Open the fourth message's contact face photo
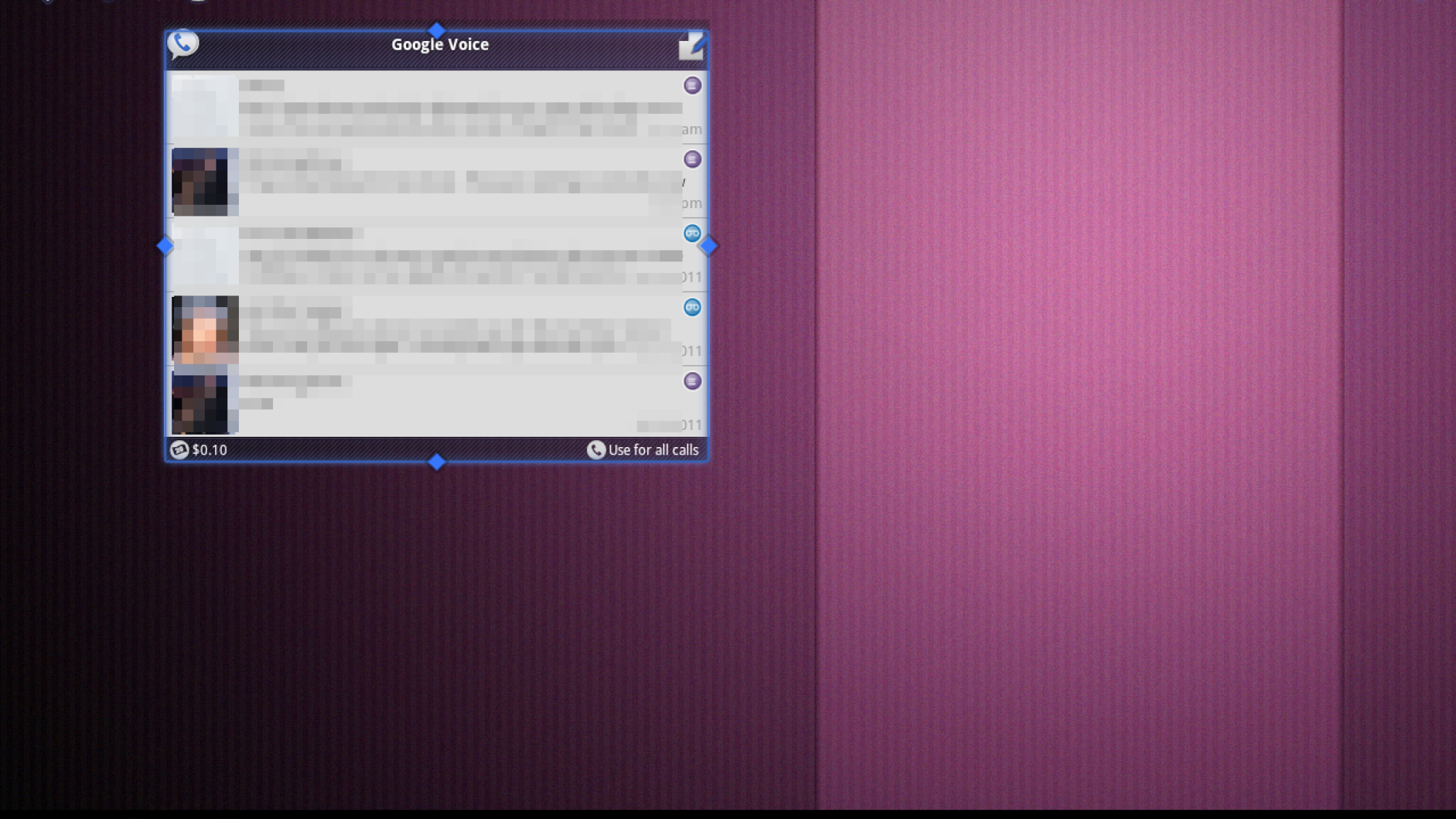Image resolution: width=1456 pixels, height=819 pixels. [x=204, y=330]
